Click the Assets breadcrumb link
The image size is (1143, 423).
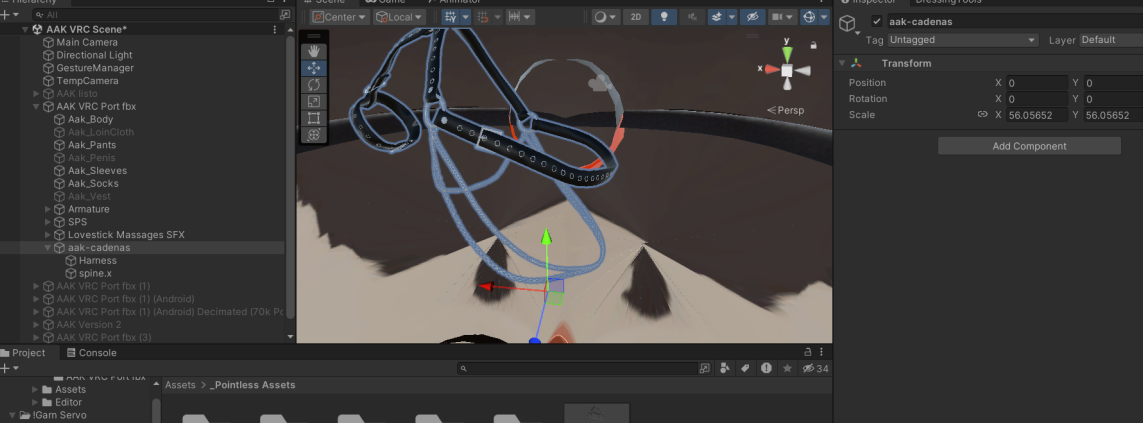(179, 385)
